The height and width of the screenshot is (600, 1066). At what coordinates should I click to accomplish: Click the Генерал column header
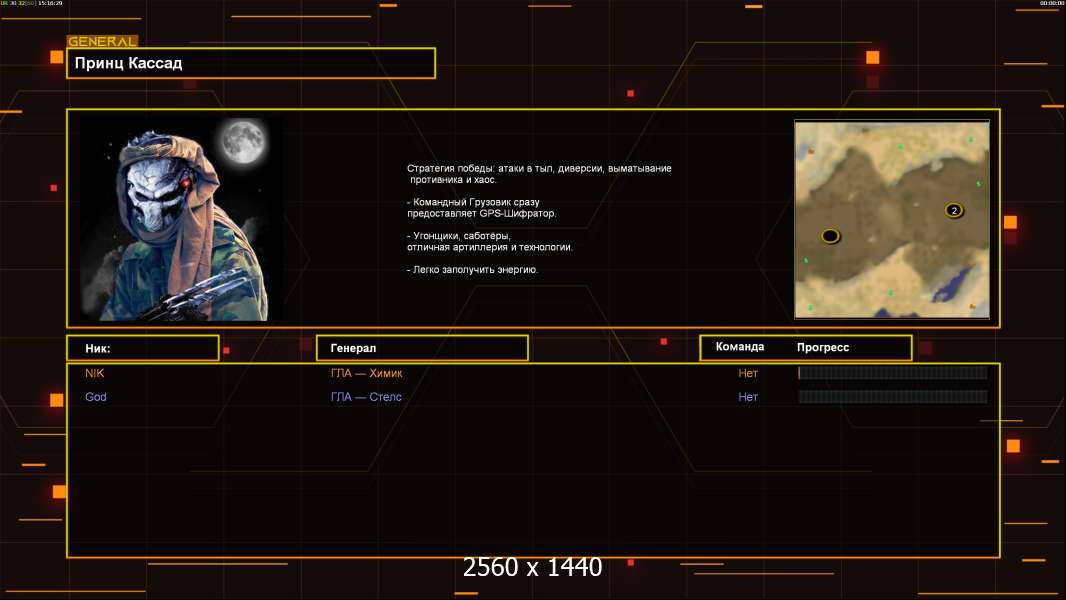[x=422, y=348]
